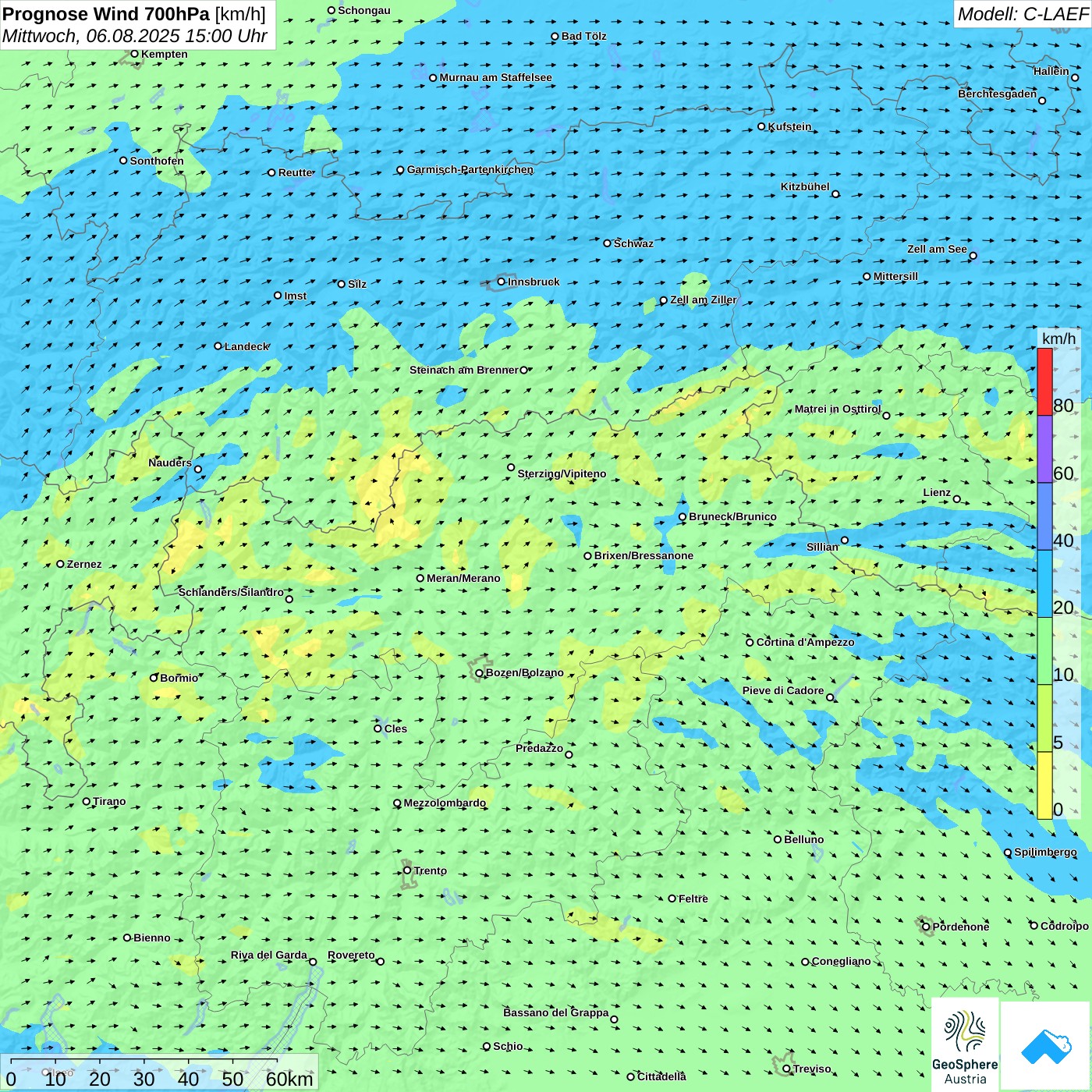Click the 'Pieve di Cadore' label

coord(783,690)
